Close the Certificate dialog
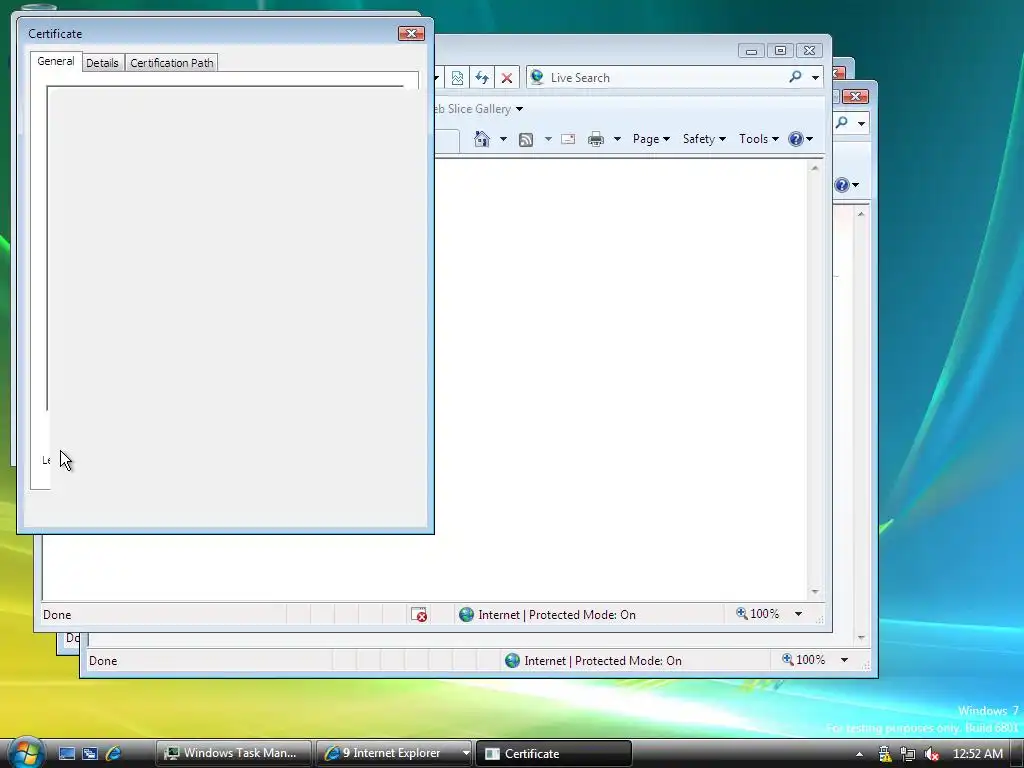The image size is (1024, 768). (x=411, y=33)
